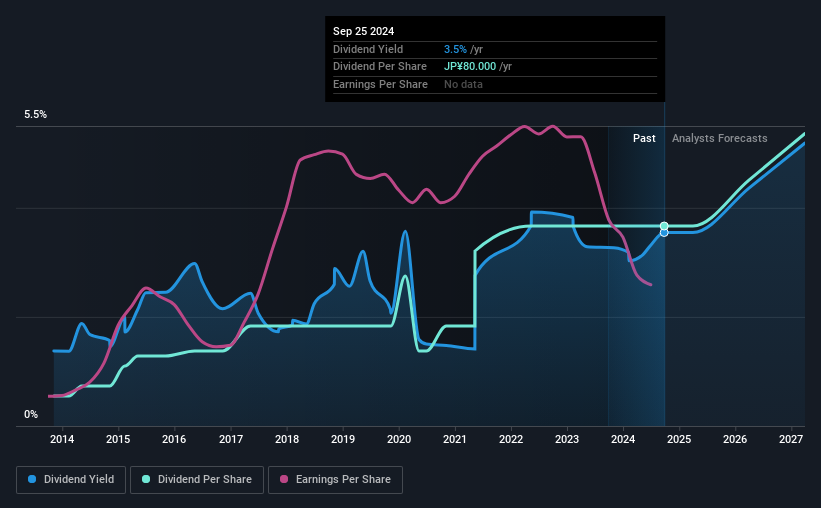821x508 pixels.
Task: Click the pink Earnings Per Share legend dot
Action: (x=284, y=479)
